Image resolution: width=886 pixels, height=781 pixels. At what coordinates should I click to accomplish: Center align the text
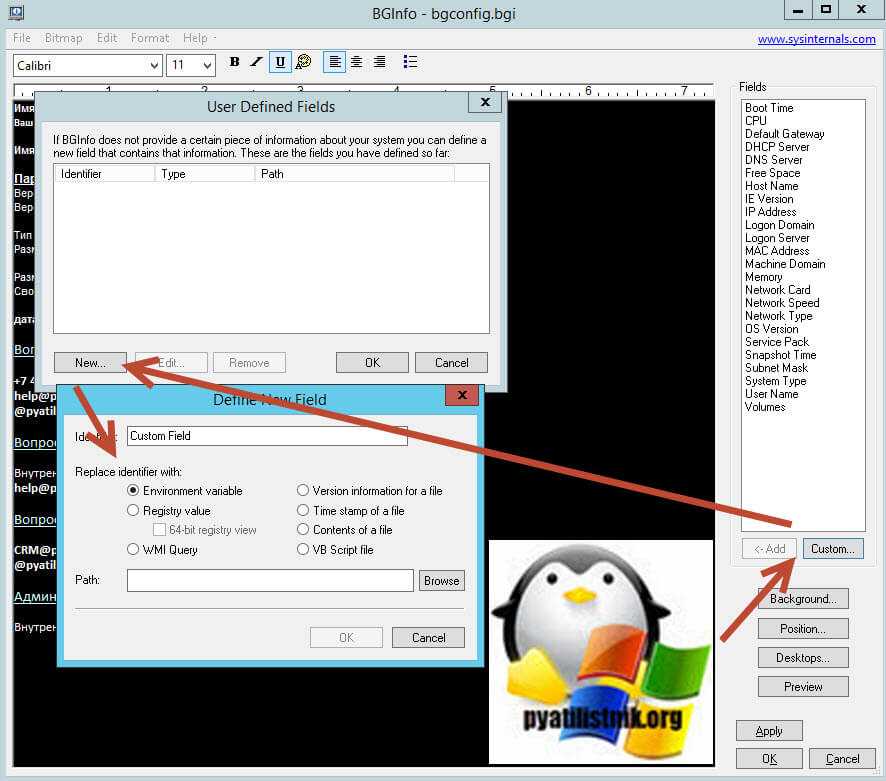tap(357, 62)
